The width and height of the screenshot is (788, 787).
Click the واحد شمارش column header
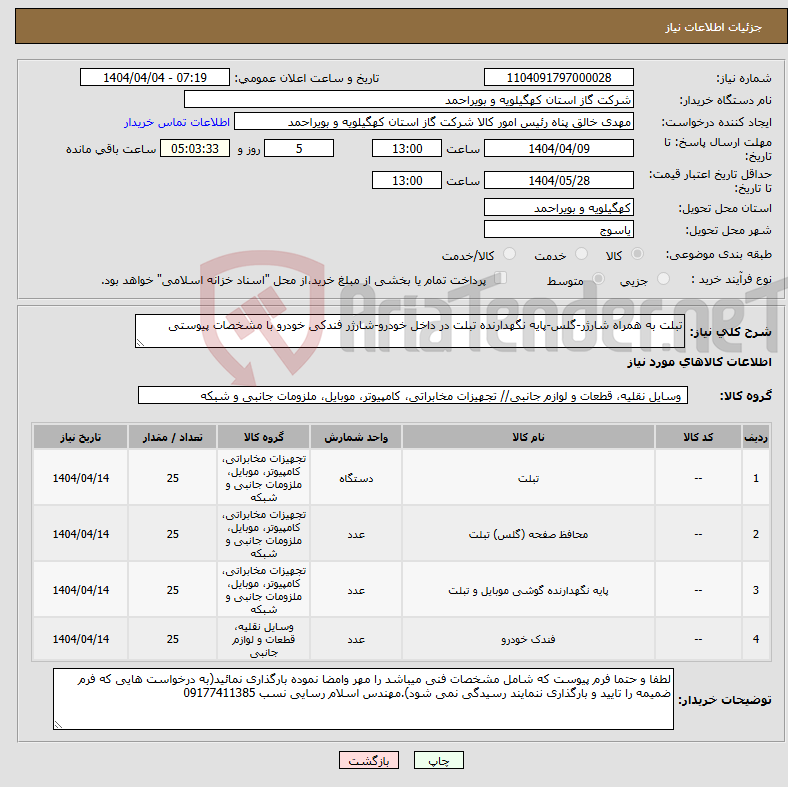pyautogui.click(x=356, y=437)
